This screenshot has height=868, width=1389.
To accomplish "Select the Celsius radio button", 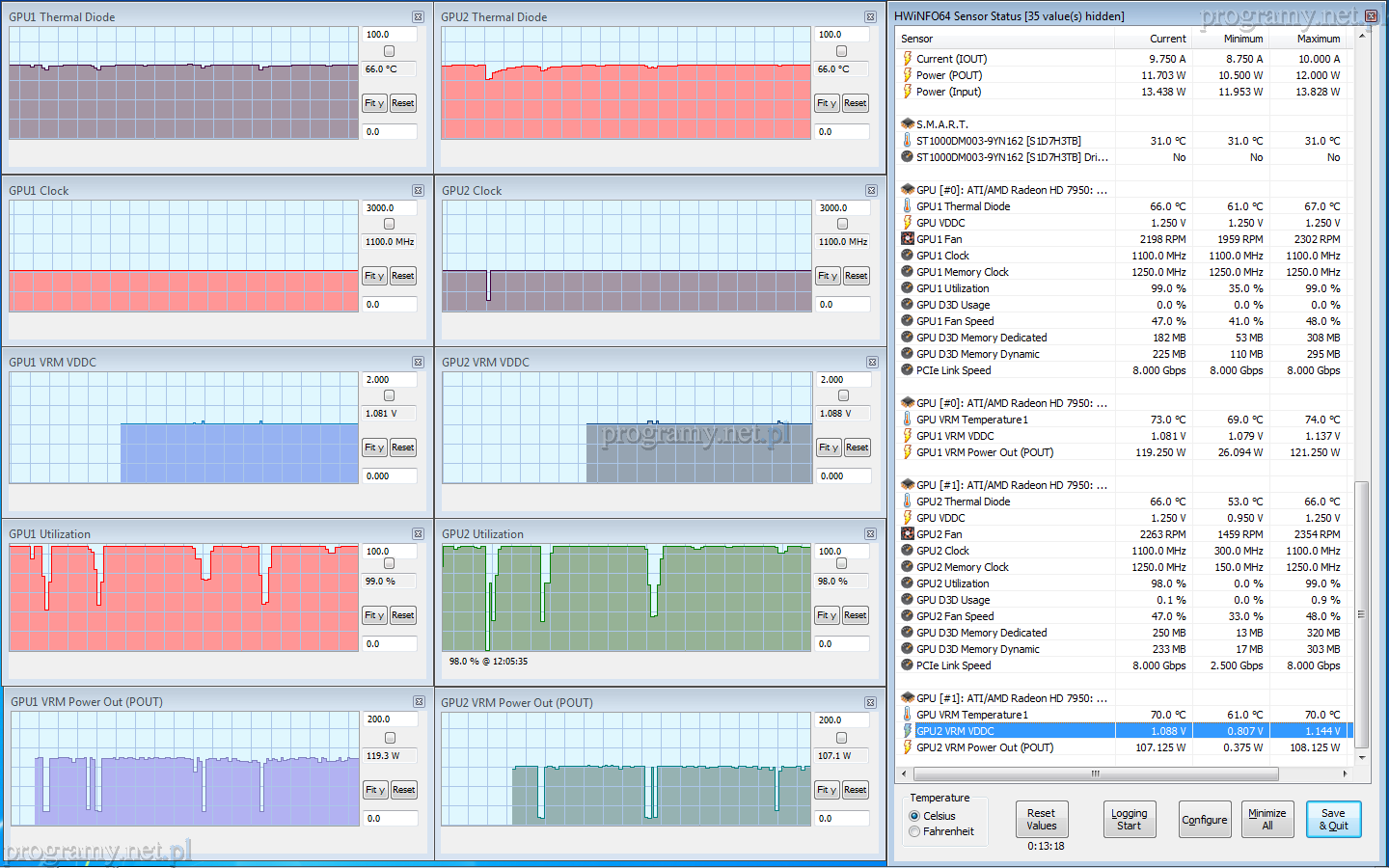I will point(914,816).
